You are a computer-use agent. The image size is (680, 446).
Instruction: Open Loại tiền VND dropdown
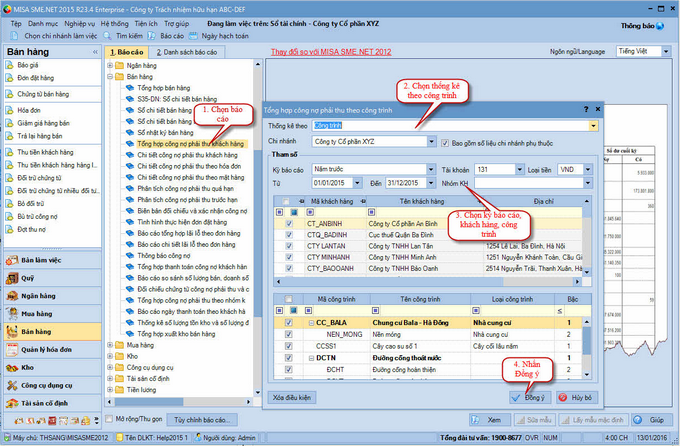pyautogui.click(x=588, y=169)
